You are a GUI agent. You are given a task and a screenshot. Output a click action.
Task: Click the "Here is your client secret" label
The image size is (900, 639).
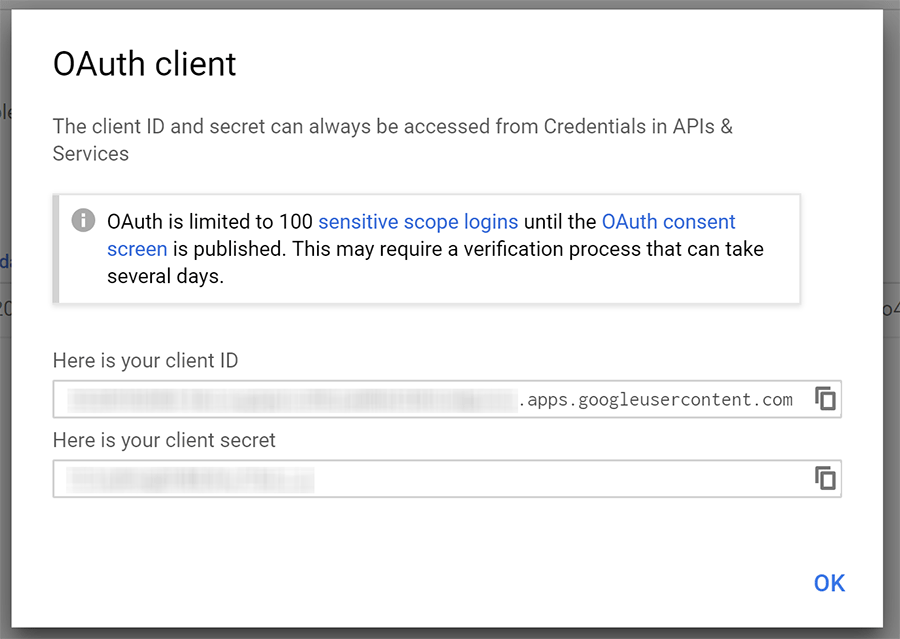point(164,440)
